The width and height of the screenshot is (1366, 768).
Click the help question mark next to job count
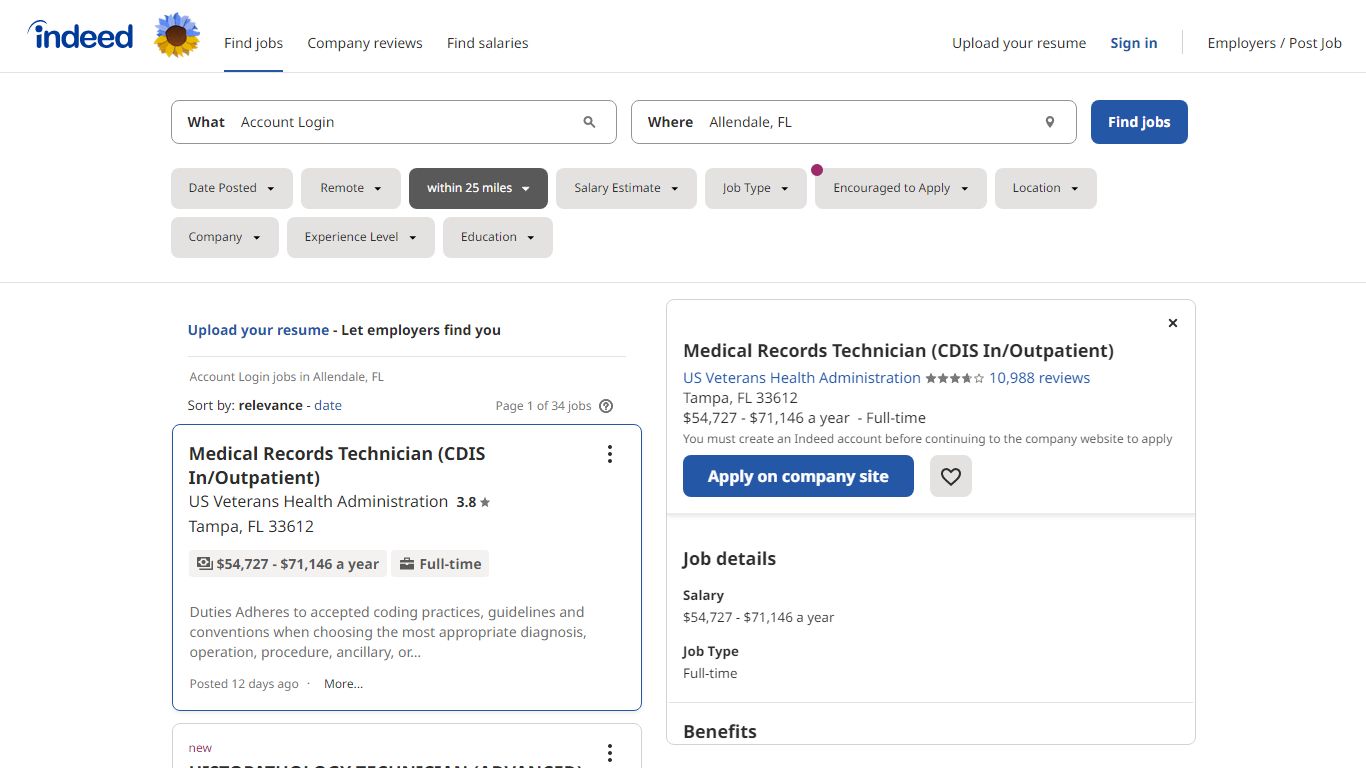point(605,406)
